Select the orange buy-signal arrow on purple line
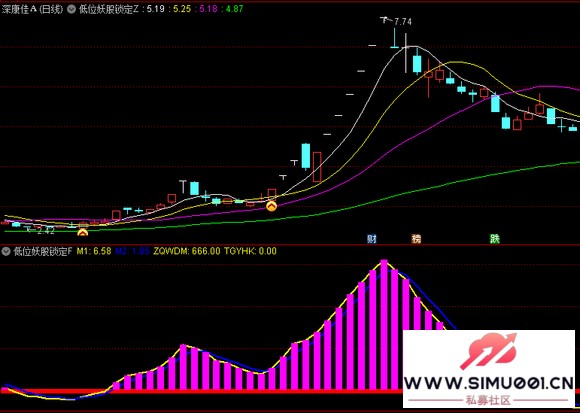 tap(272, 206)
